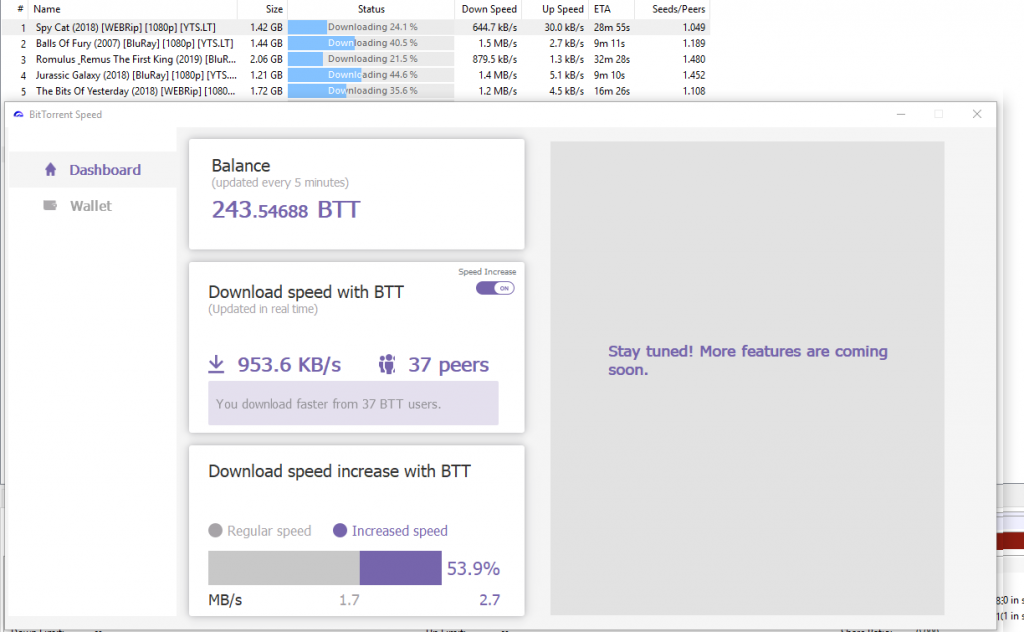
Task: Click the Wallet icon in sidebar
Action: tap(50, 205)
